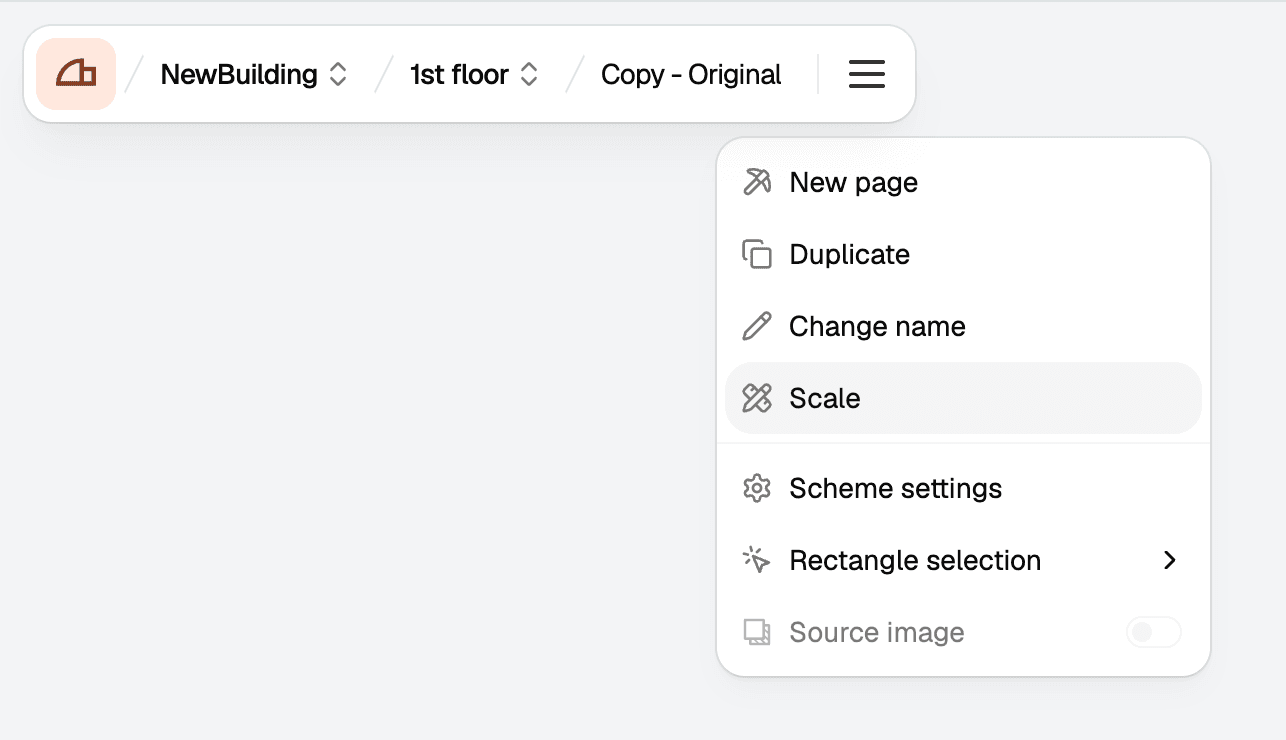
Task: Click the Change name pencil icon
Action: [757, 326]
